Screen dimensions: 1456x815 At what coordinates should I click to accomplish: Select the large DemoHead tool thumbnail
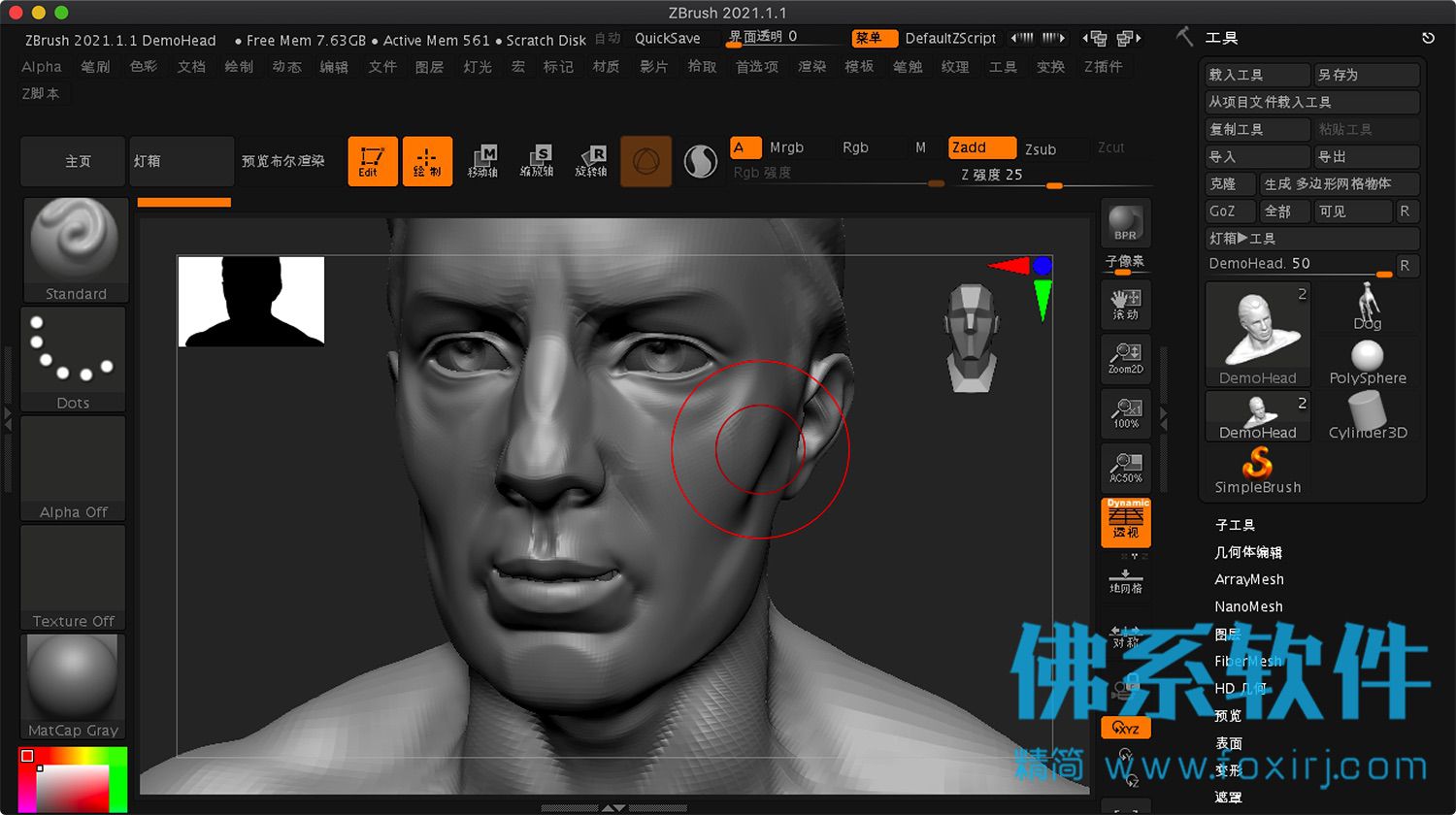pyautogui.click(x=1258, y=335)
